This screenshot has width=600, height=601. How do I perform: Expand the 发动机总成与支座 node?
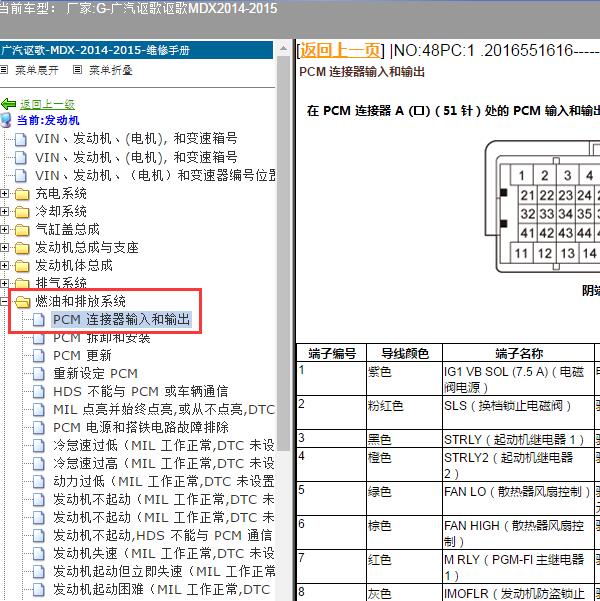4,248
